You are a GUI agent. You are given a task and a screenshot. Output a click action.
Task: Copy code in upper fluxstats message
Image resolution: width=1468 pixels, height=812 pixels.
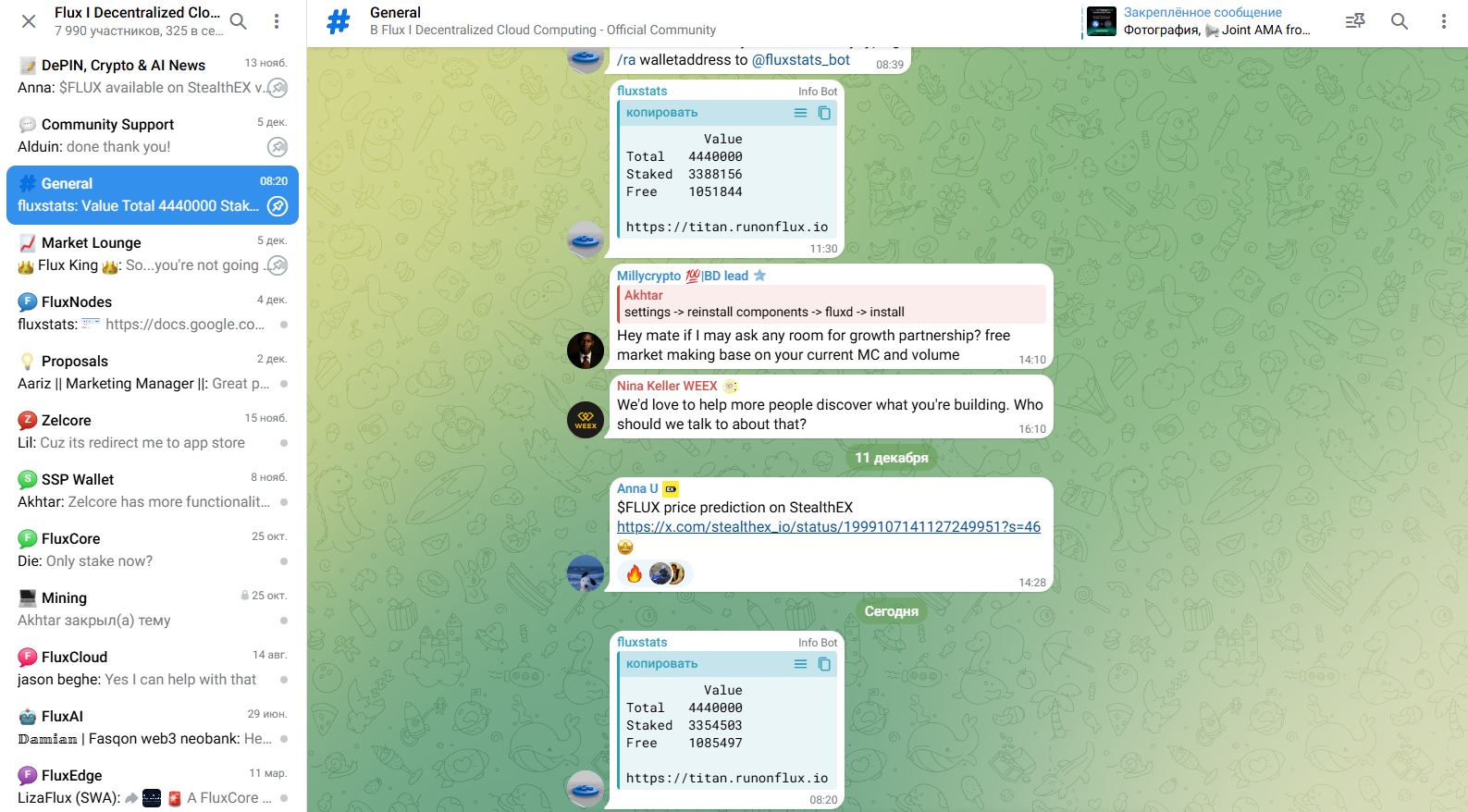pyautogui.click(x=824, y=113)
